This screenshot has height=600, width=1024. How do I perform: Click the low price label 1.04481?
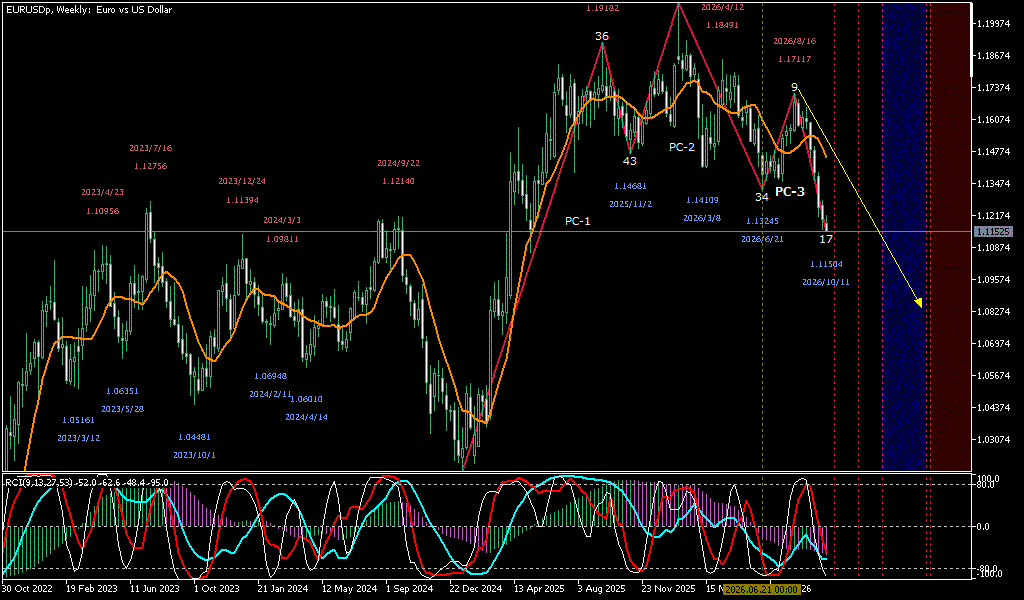[194, 437]
